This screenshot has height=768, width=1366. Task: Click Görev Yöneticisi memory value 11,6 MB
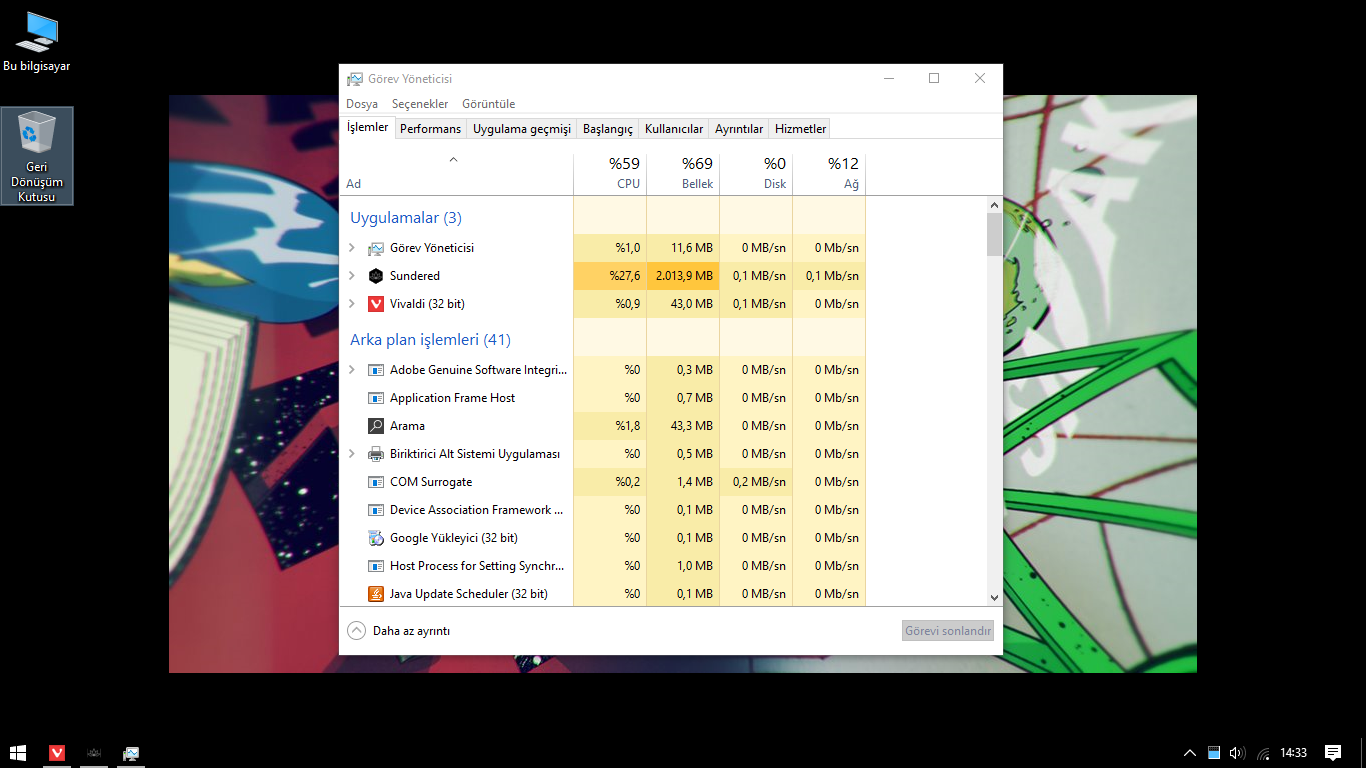[x=683, y=248]
